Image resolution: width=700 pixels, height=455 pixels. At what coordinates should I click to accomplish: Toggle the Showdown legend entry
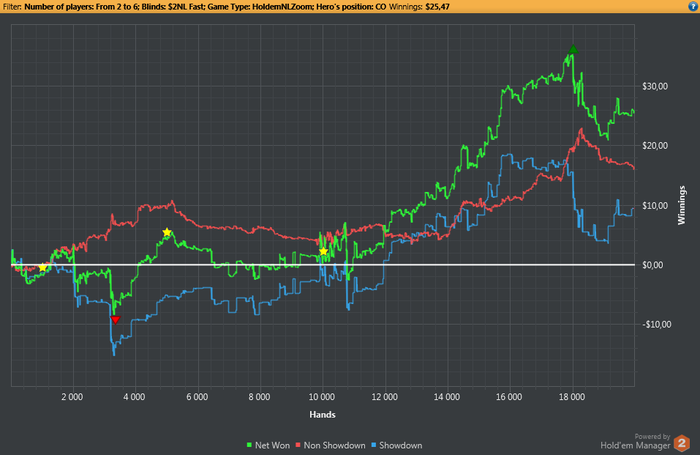click(x=397, y=445)
